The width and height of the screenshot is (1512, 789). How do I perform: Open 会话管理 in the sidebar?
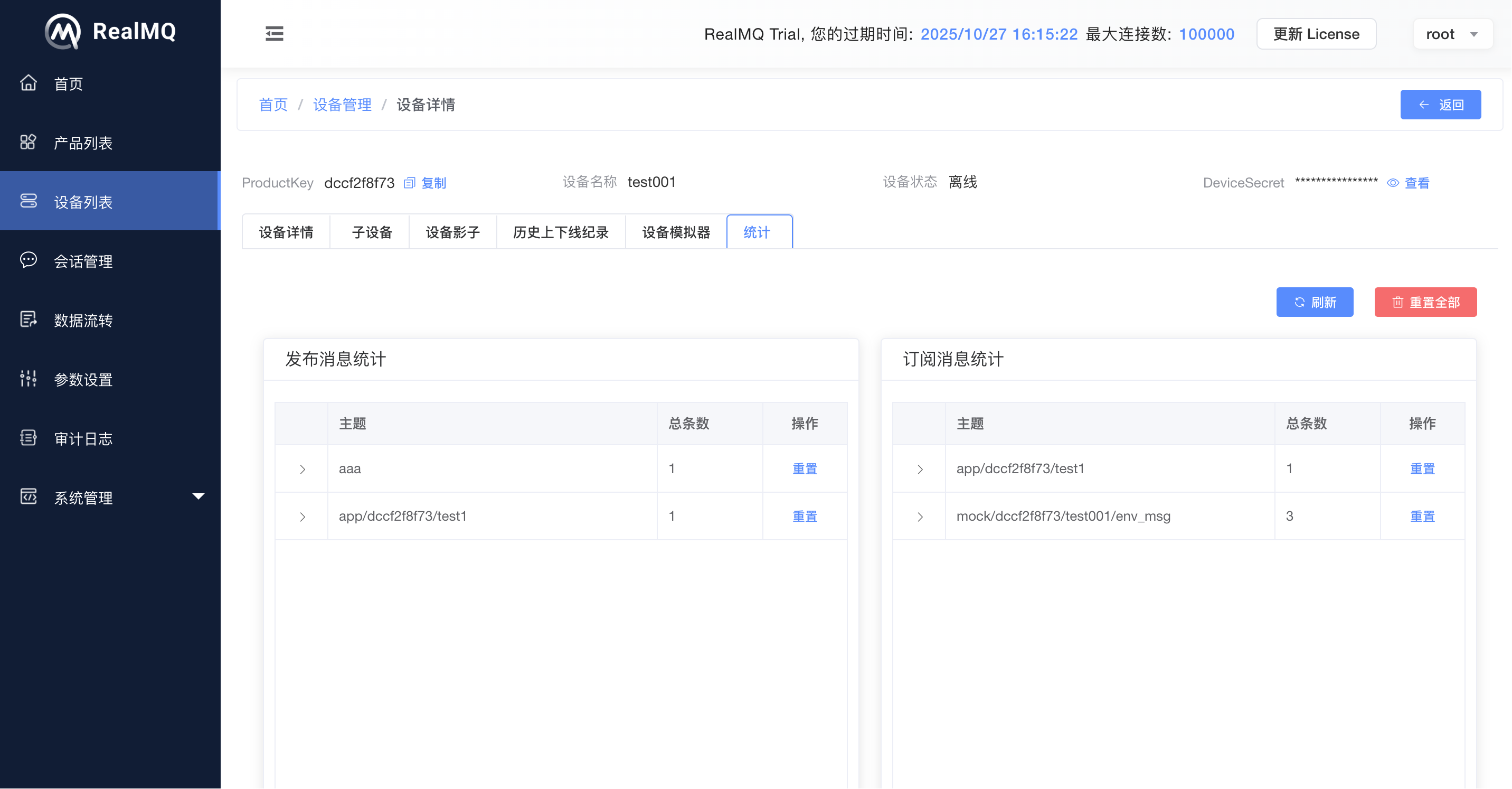(110, 260)
